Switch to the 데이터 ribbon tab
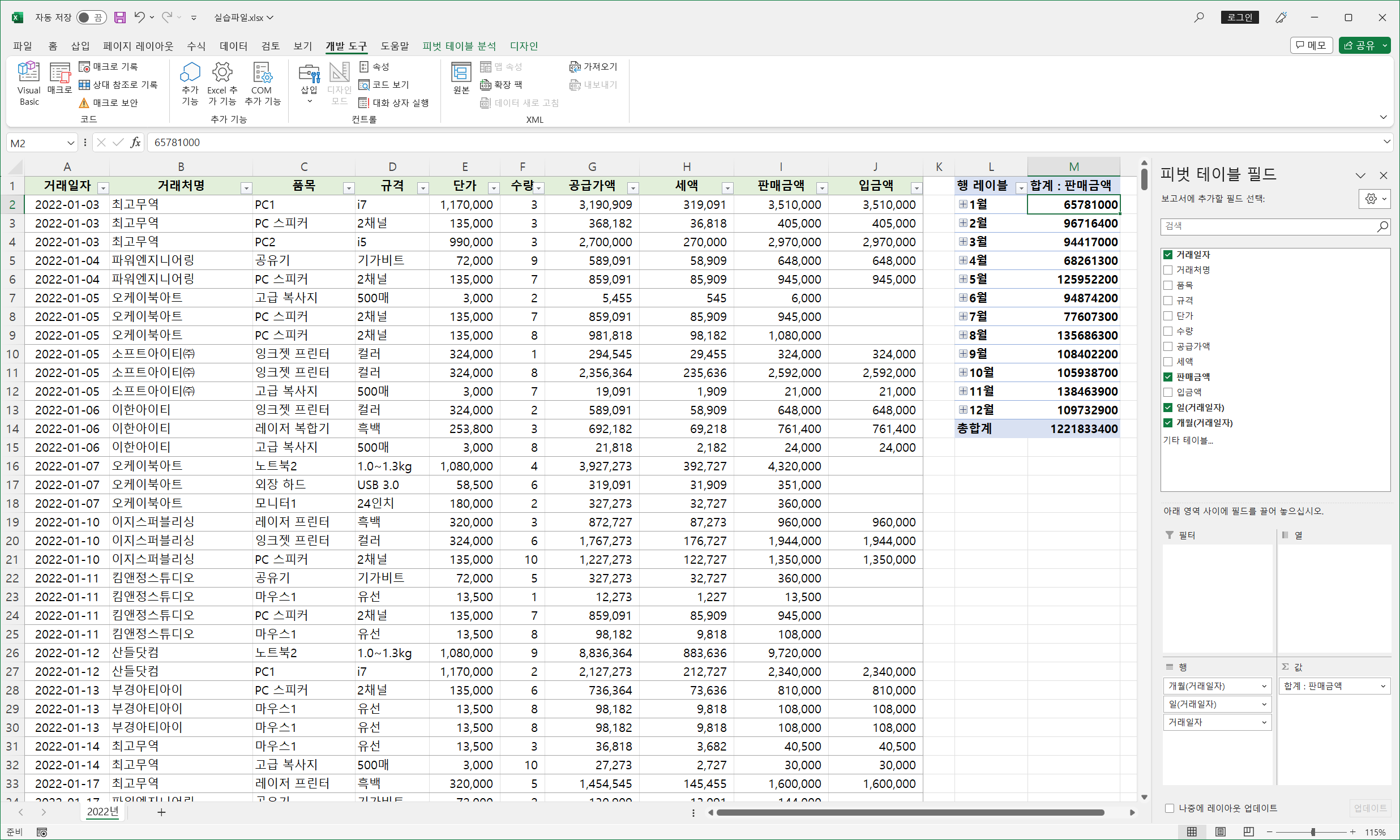This screenshot has height=840, width=1400. coord(233,46)
